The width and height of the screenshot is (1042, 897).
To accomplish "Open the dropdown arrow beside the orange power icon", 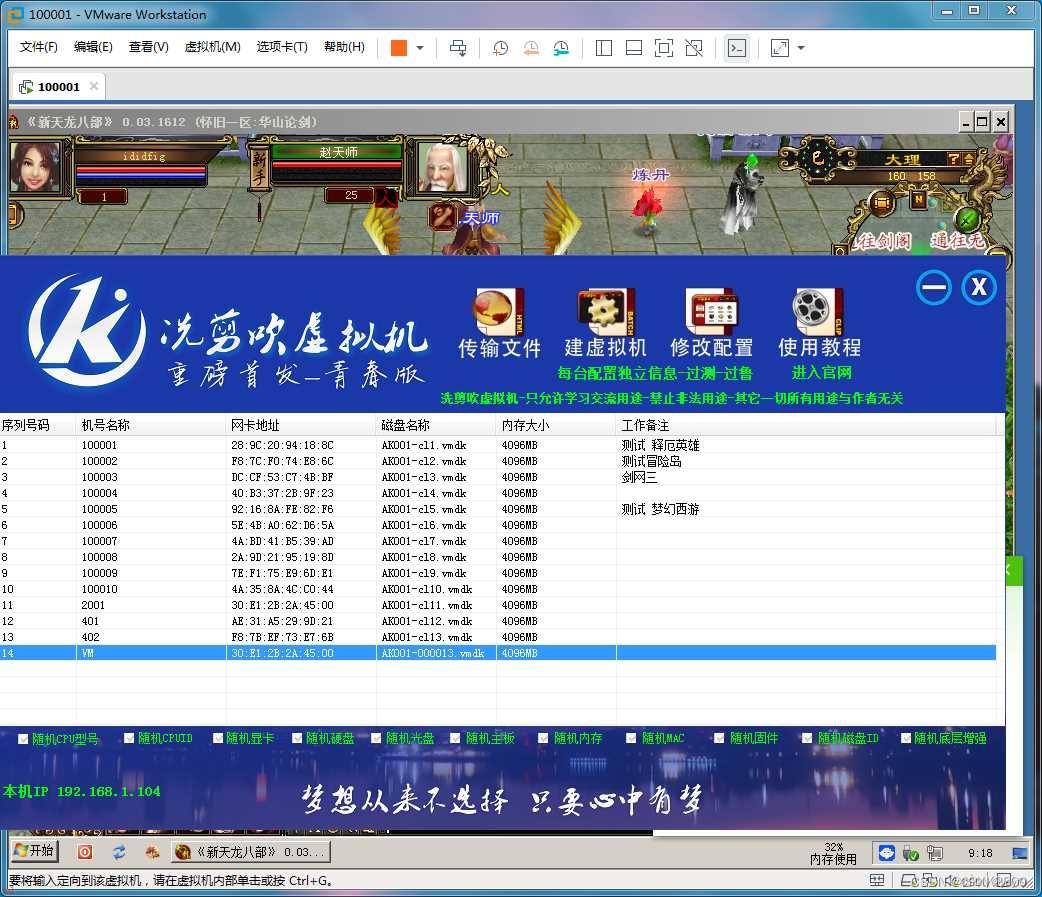I will point(420,48).
